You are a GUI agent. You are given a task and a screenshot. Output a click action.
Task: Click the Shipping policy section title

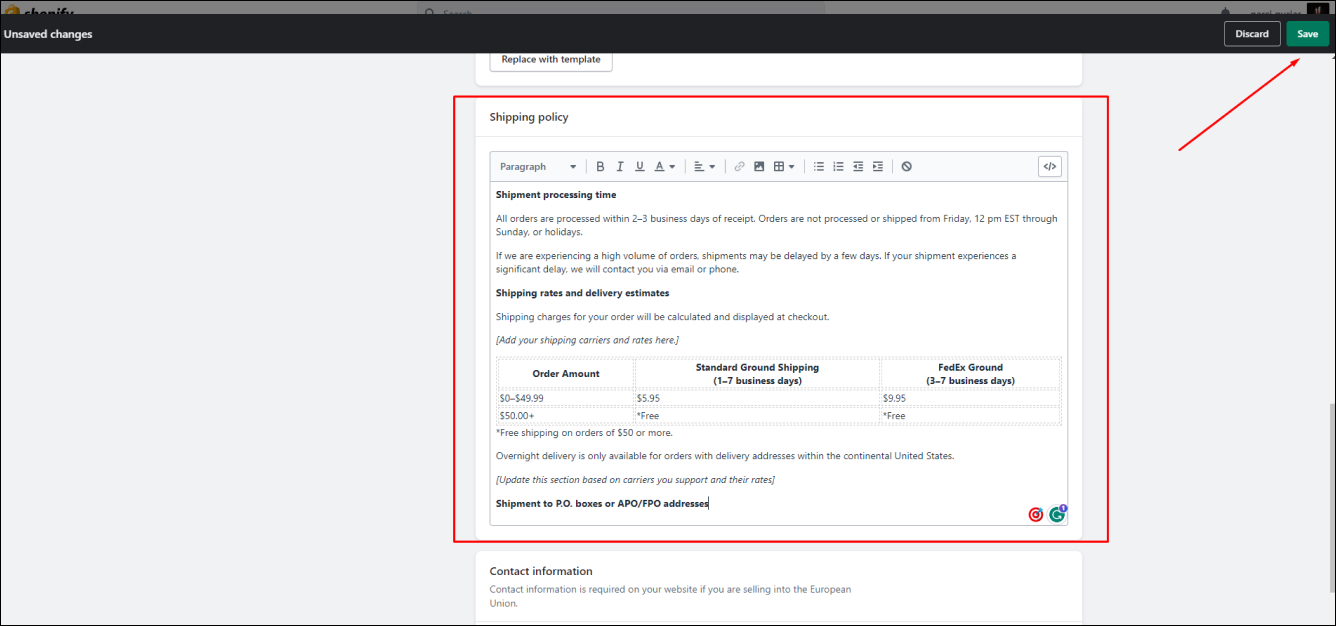529,117
